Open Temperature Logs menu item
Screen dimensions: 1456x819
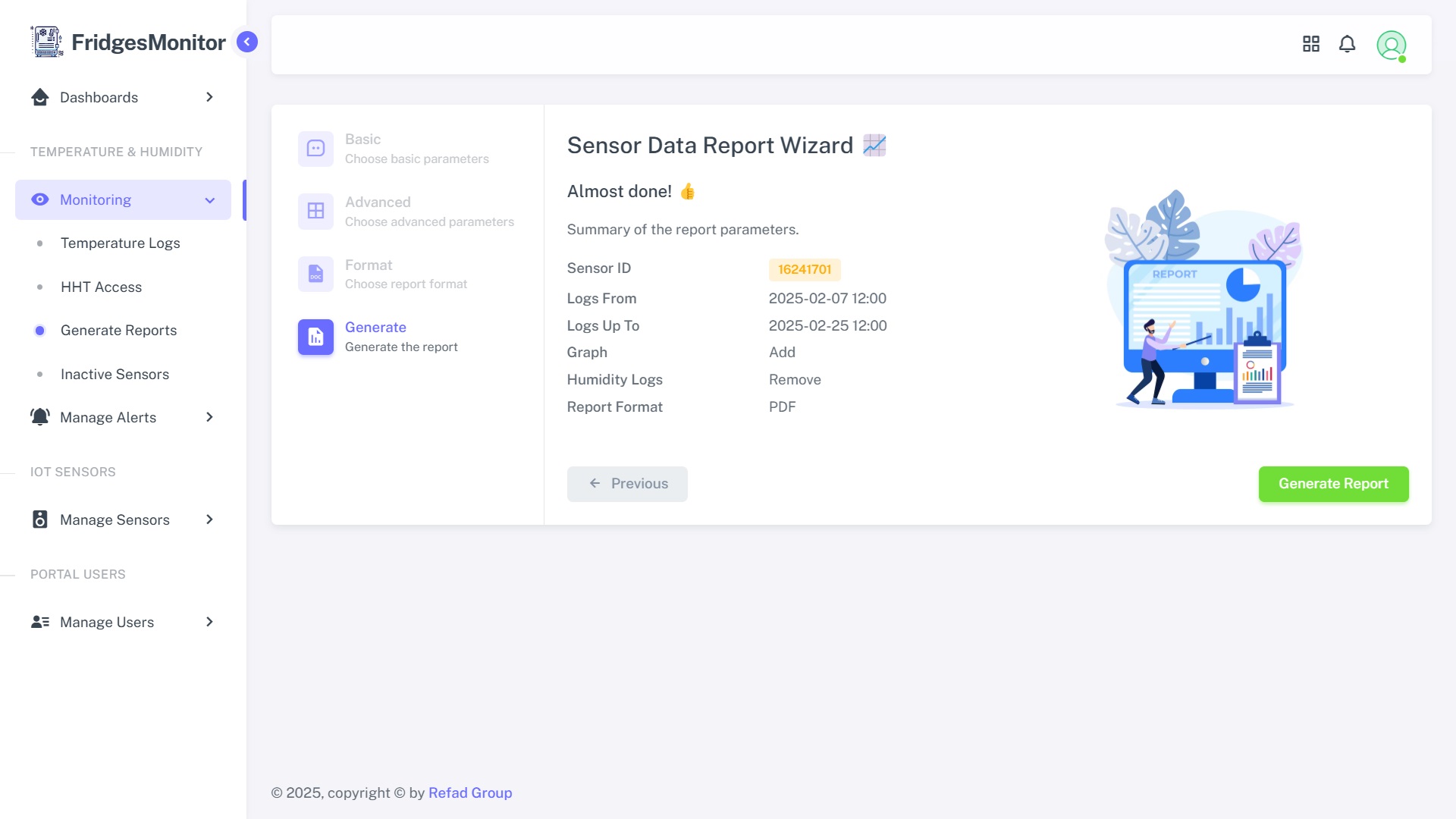[120, 243]
